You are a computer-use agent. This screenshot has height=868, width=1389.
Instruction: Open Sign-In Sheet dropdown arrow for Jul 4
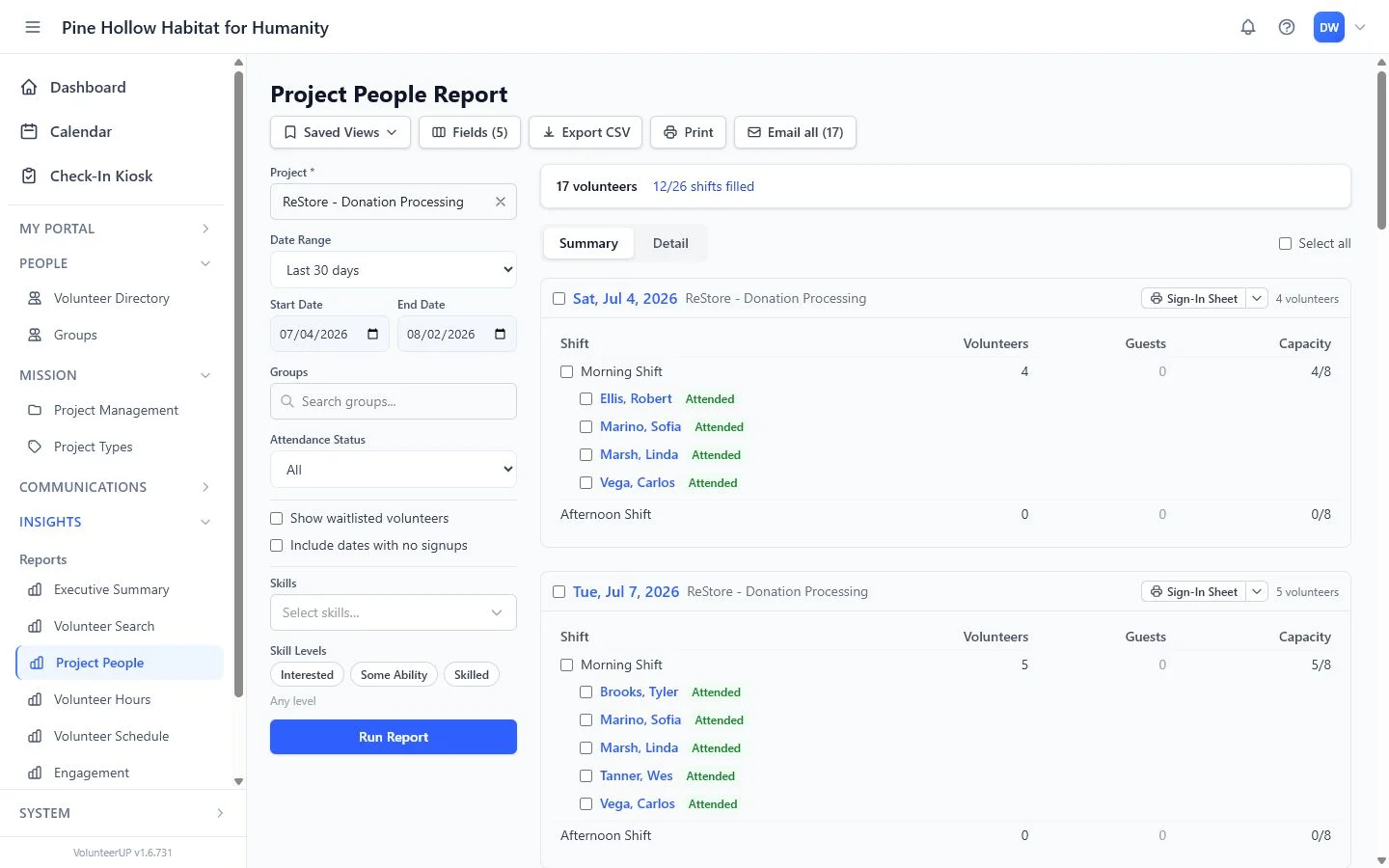(1257, 298)
